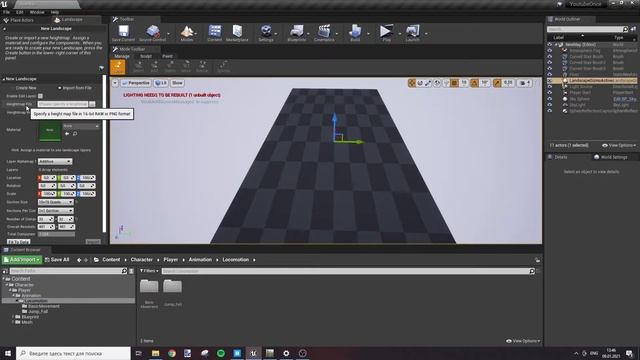This screenshot has width=640, height=360.
Task: Click Locomotion in the breadcrumb path
Action: [x=236, y=260]
